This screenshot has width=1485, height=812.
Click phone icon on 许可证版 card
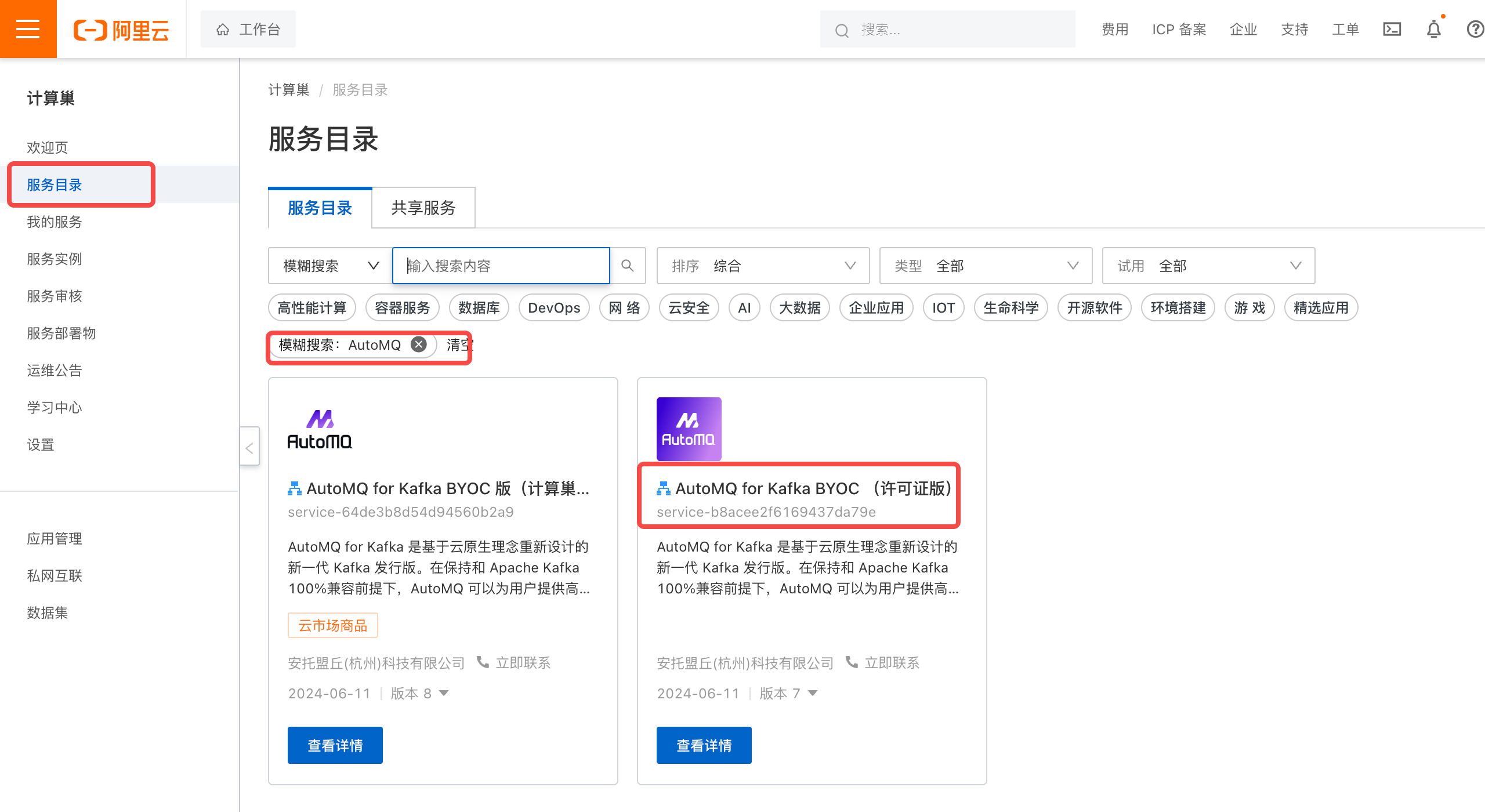(x=852, y=662)
